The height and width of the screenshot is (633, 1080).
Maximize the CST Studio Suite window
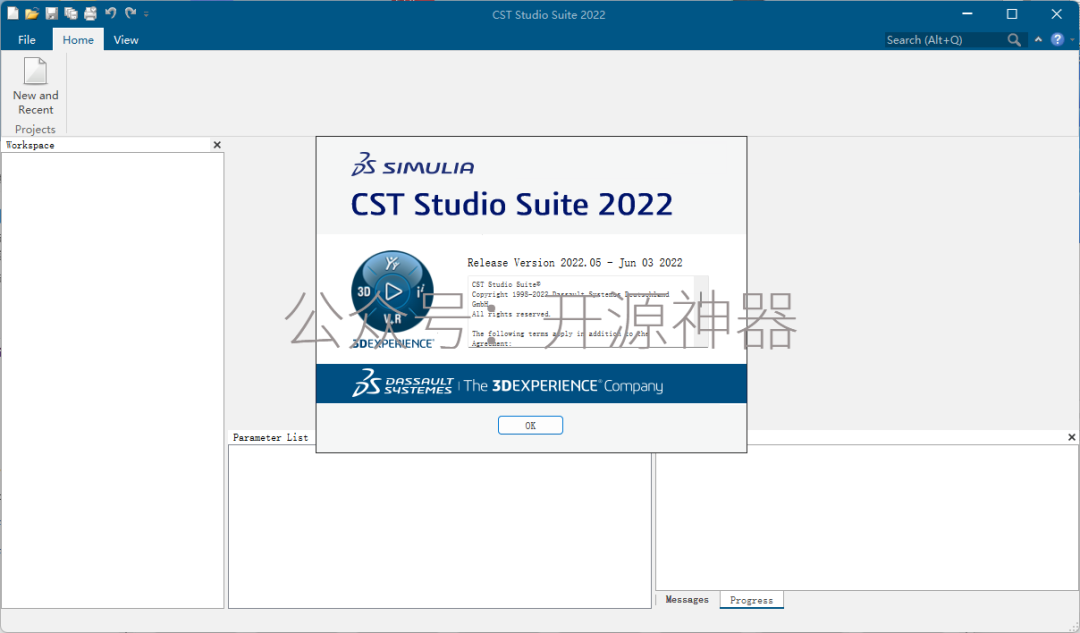[1012, 14]
